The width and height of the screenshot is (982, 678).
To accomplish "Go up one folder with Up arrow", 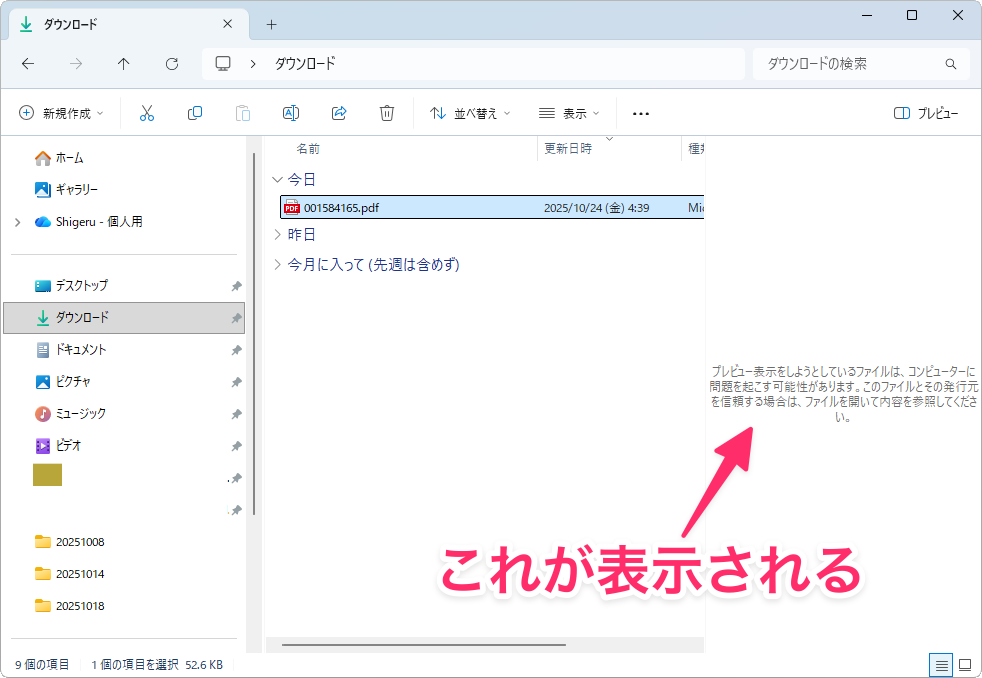I will [x=124, y=64].
